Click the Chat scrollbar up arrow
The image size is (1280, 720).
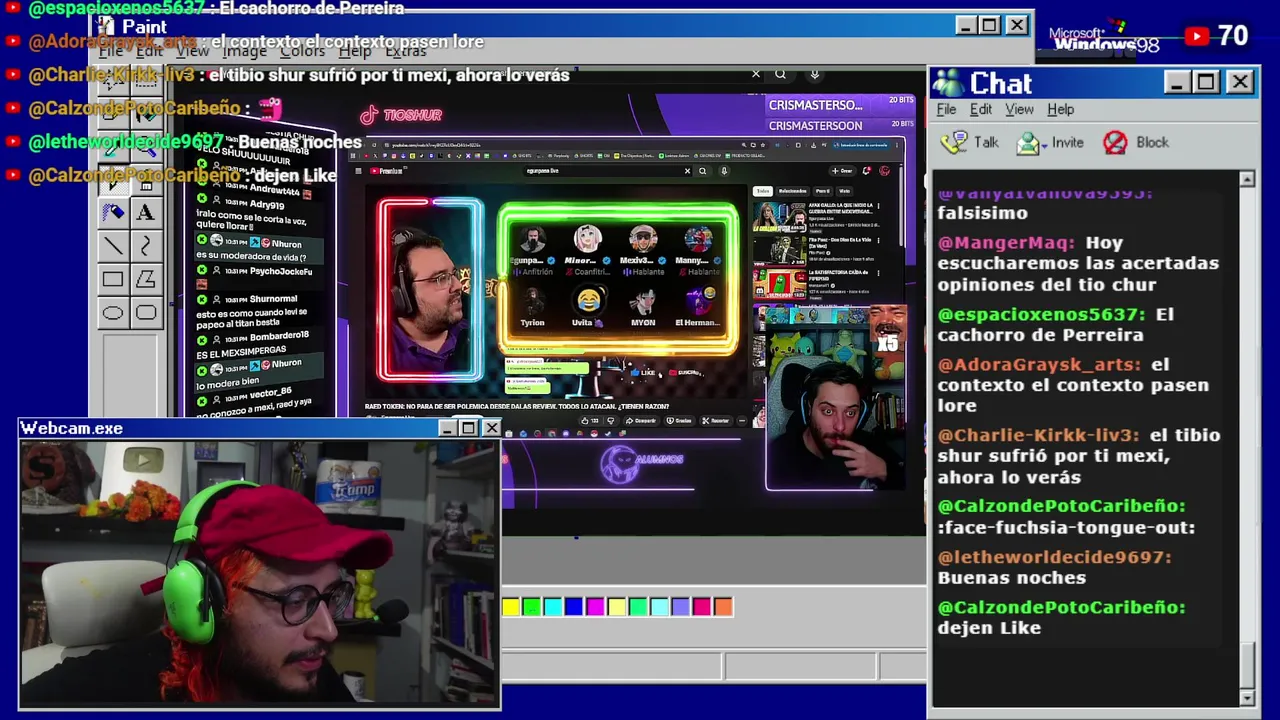tap(1247, 180)
